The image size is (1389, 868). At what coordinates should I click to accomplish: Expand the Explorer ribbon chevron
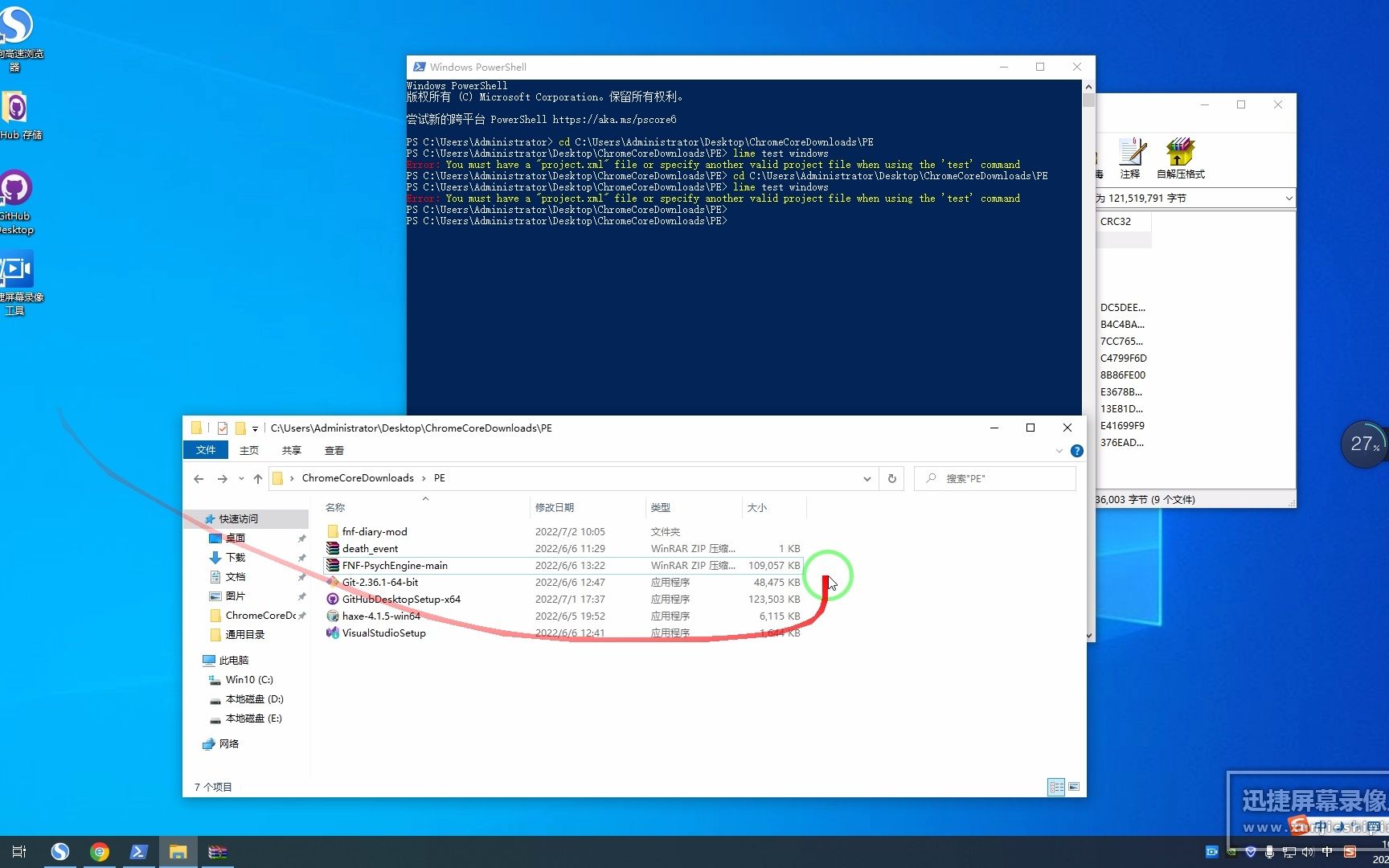pyautogui.click(x=1059, y=451)
